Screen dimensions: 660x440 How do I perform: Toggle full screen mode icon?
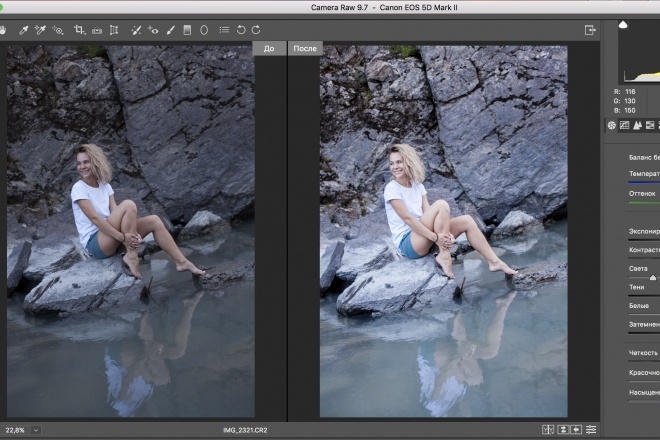(590, 30)
